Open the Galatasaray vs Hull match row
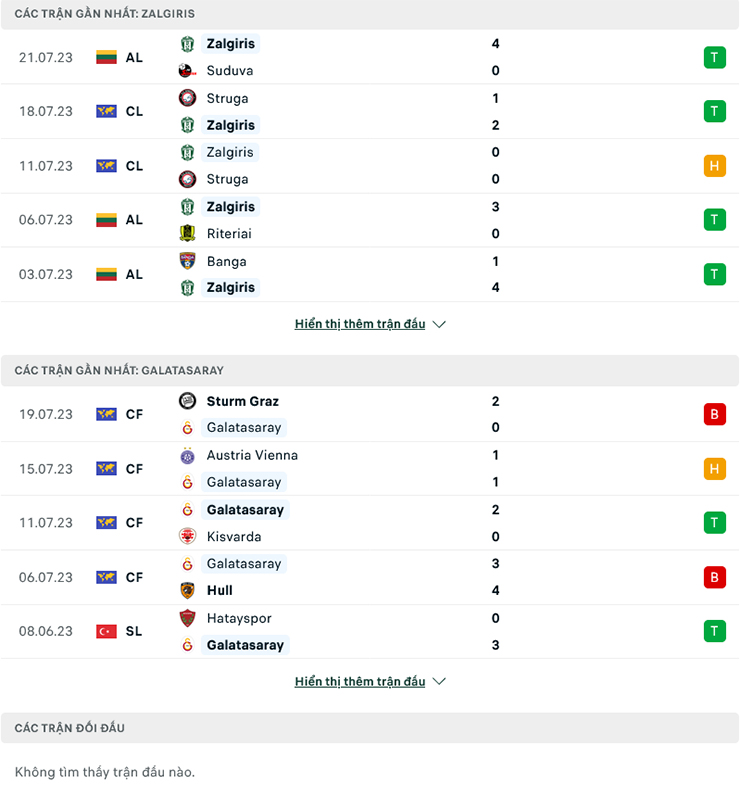 pos(370,577)
